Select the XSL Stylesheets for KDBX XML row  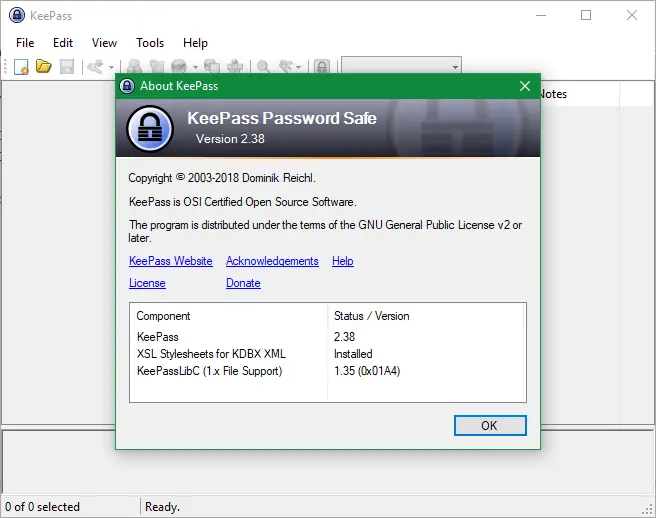327,354
